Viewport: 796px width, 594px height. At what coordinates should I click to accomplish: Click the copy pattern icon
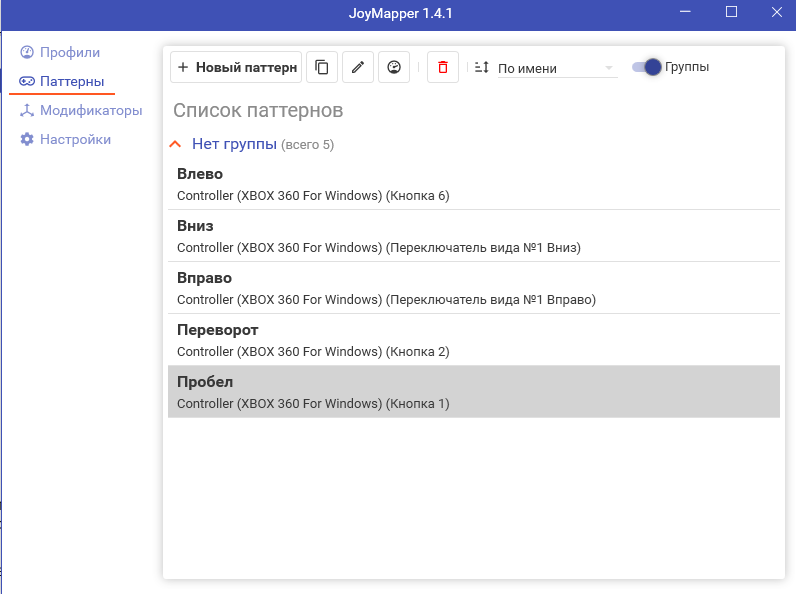pos(321,67)
